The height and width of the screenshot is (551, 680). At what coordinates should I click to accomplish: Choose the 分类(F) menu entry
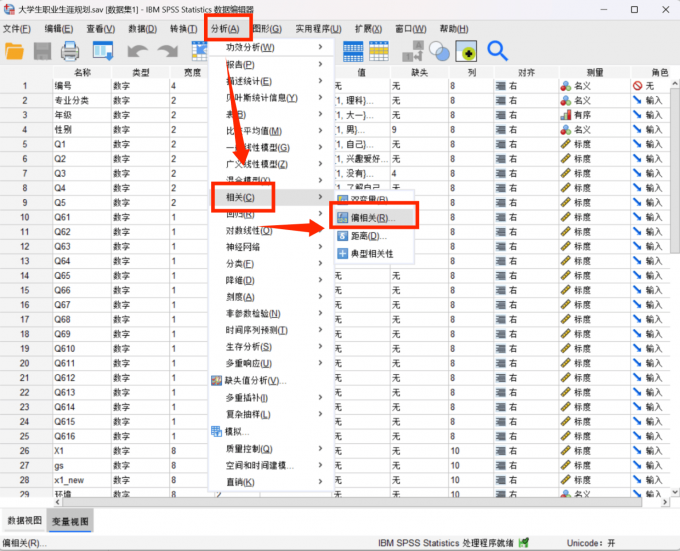pos(269,264)
